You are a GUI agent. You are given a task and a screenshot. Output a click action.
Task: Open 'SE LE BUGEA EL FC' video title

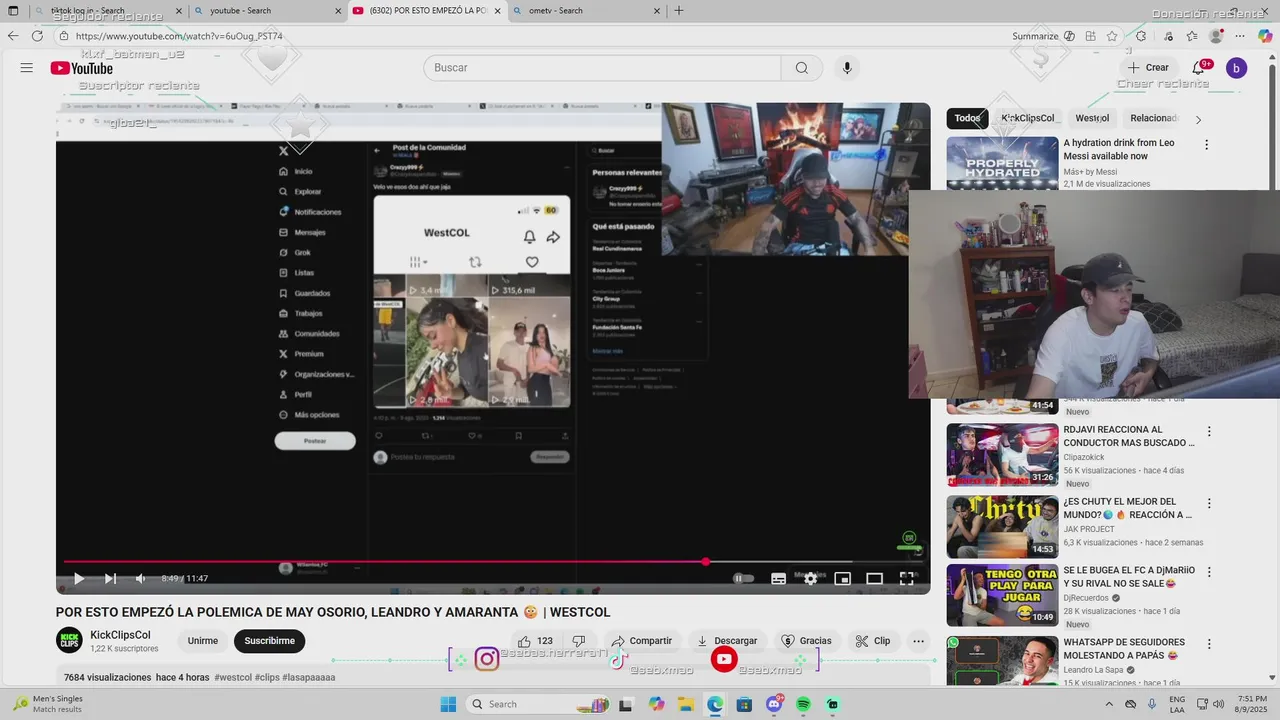(1128, 576)
